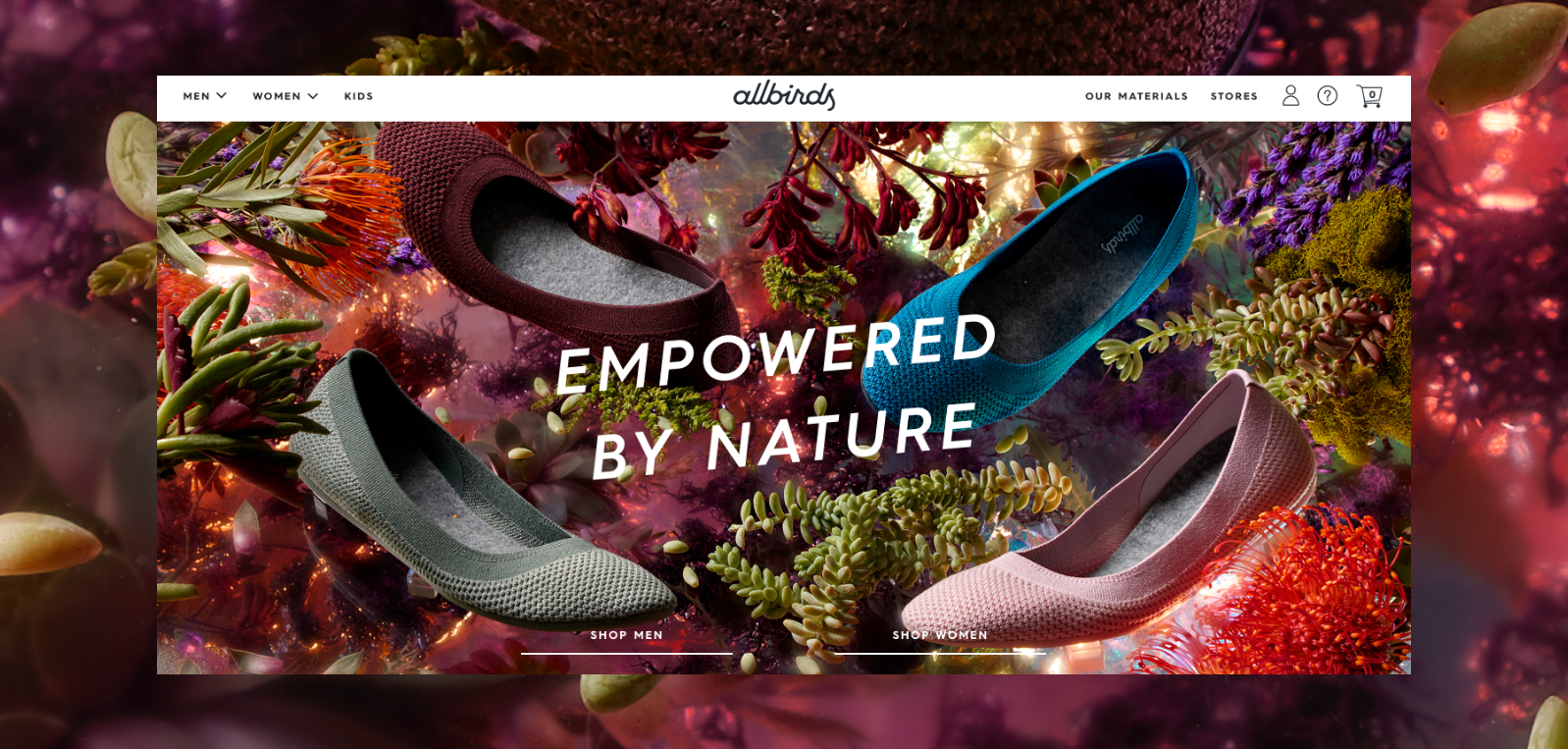Expand the chevron beside WOMEN

(313, 95)
